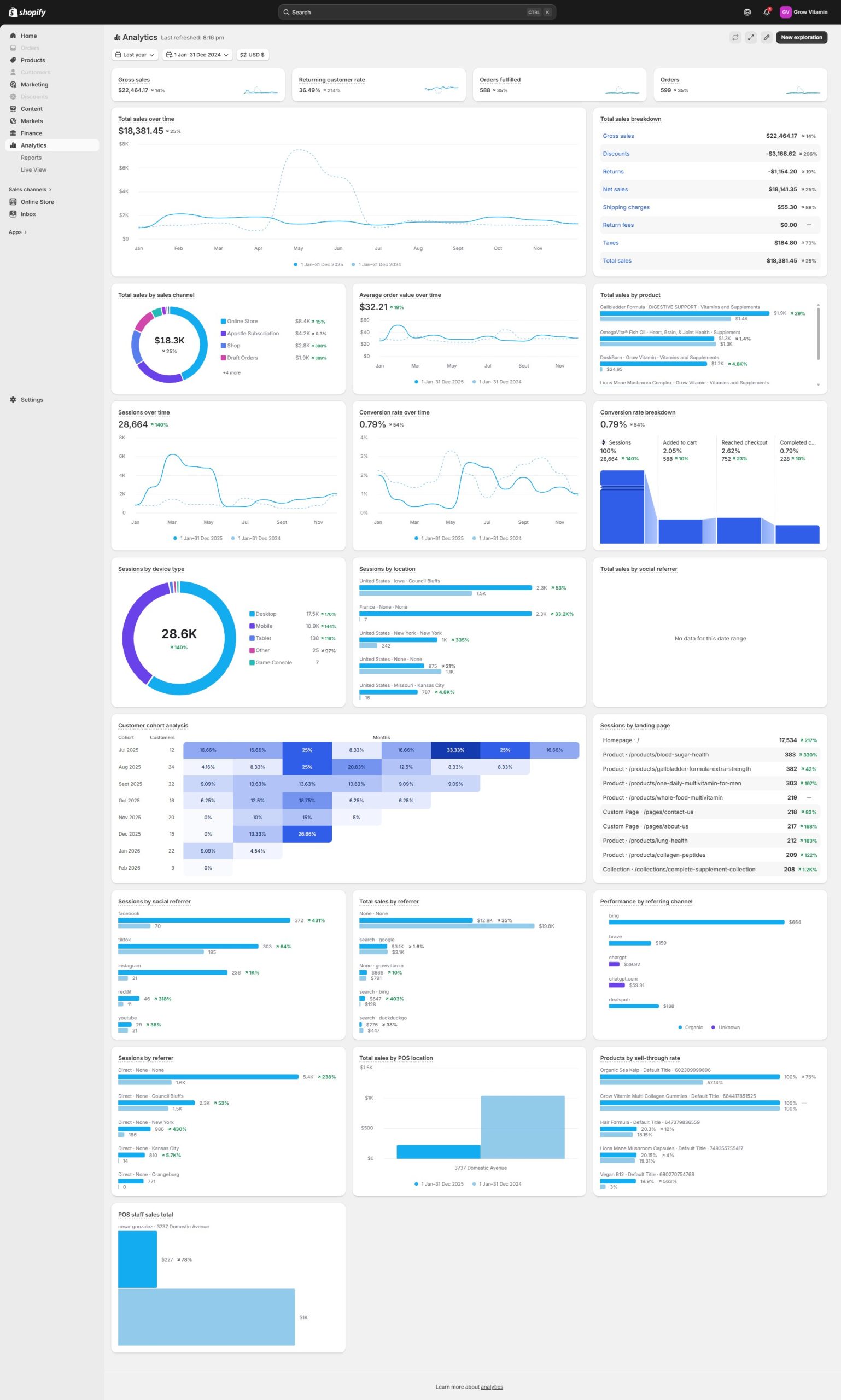The width and height of the screenshot is (841, 1400).
Task: Open Reports in the sidebar
Action: coord(31,157)
